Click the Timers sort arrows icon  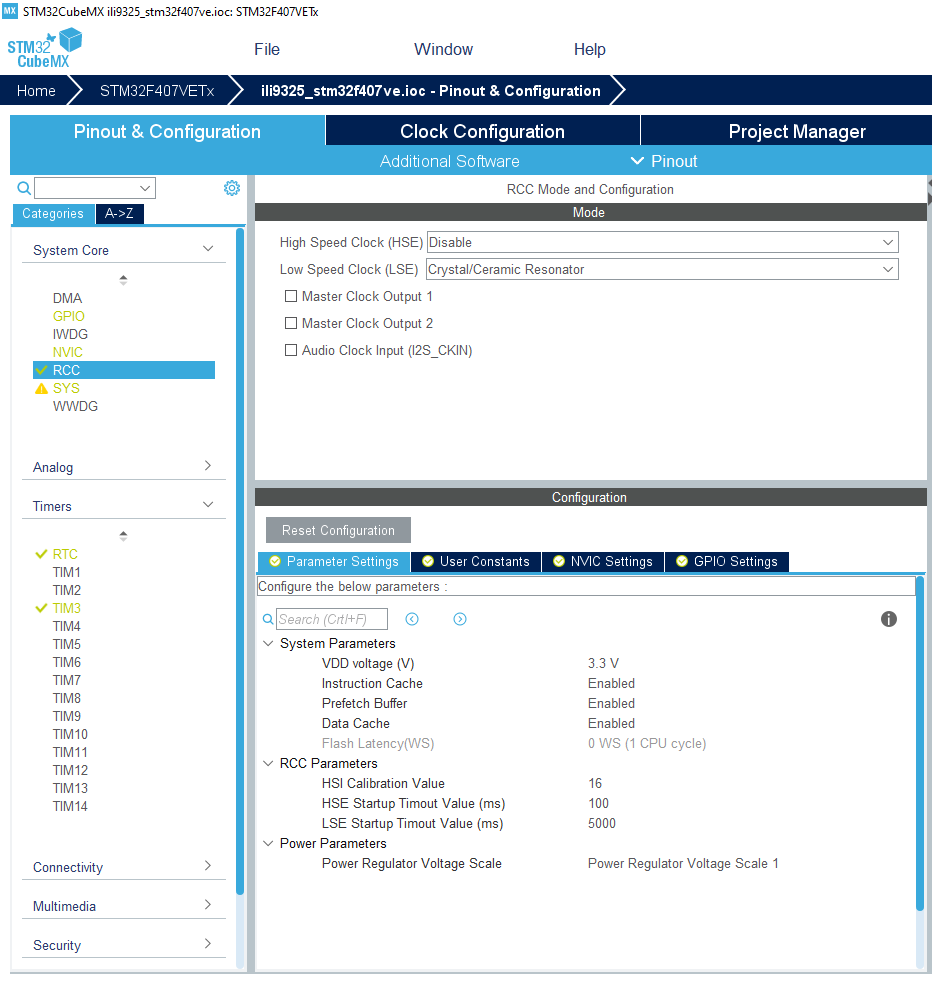pyautogui.click(x=123, y=536)
